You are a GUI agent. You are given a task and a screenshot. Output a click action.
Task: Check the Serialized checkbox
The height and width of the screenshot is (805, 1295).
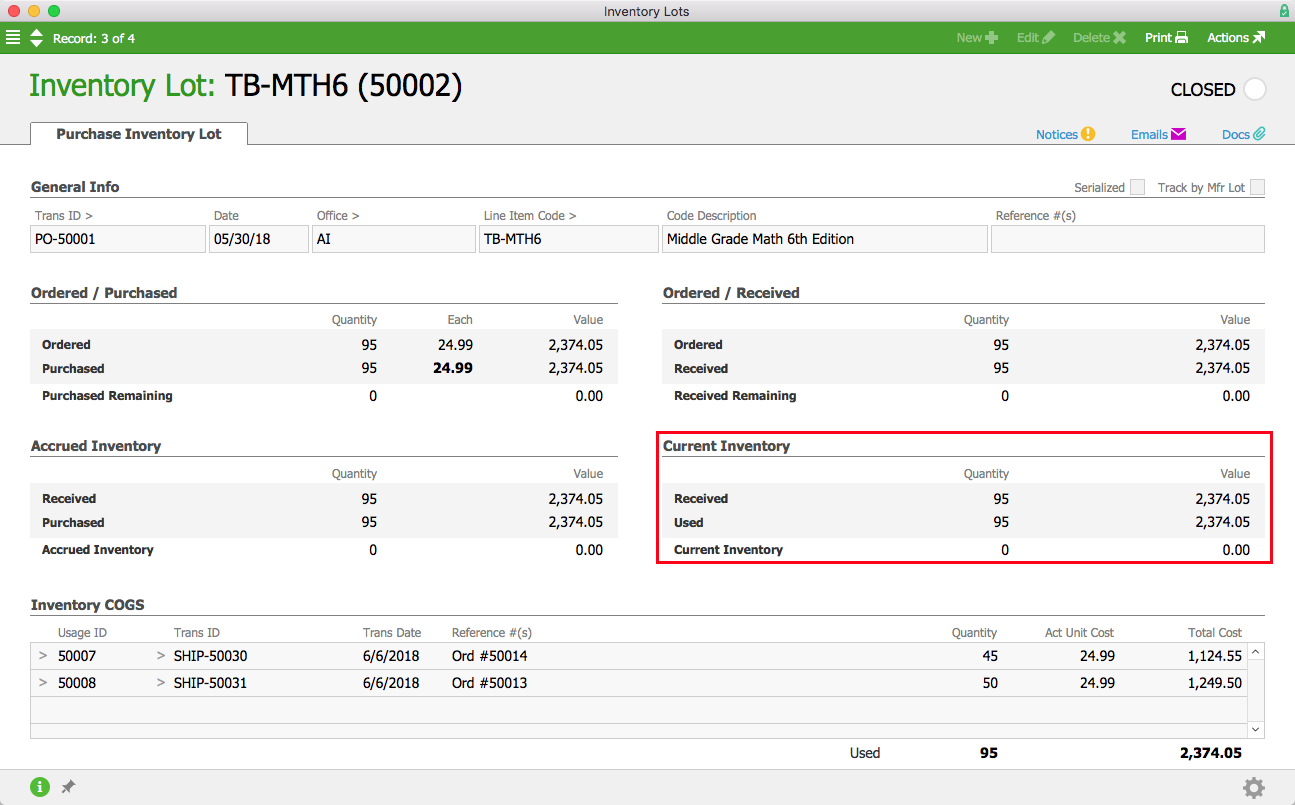pos(1137,187)
